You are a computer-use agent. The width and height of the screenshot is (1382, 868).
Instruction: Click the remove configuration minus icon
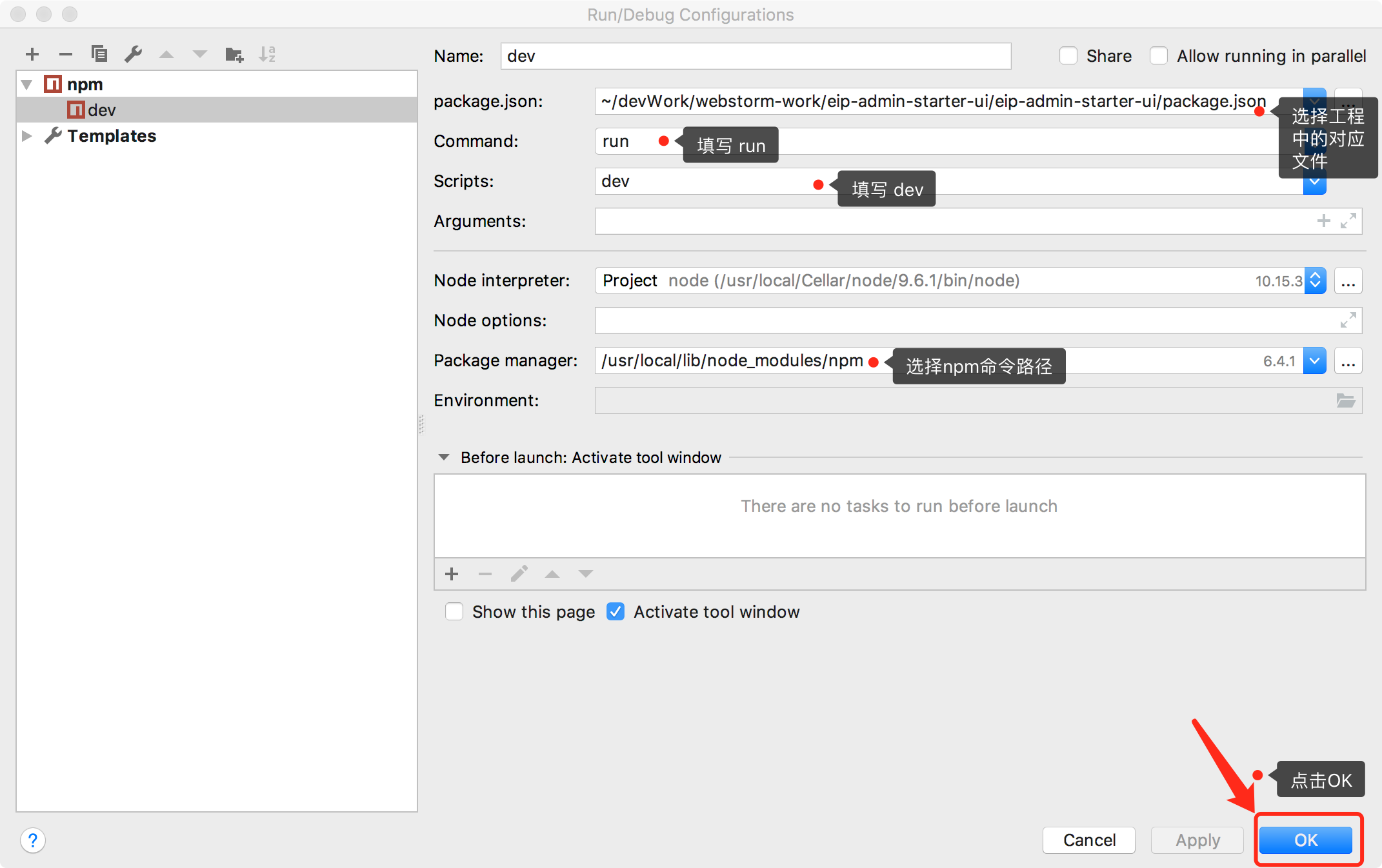(x=66, y=54)
